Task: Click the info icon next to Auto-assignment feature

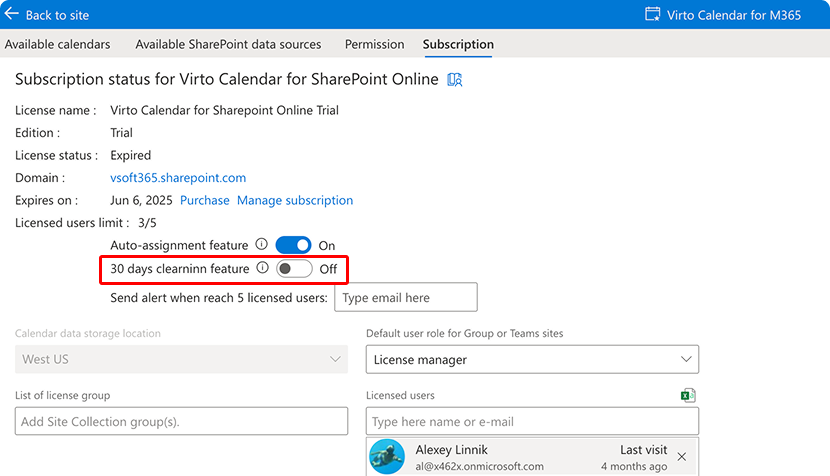Action: click(262, 244)
